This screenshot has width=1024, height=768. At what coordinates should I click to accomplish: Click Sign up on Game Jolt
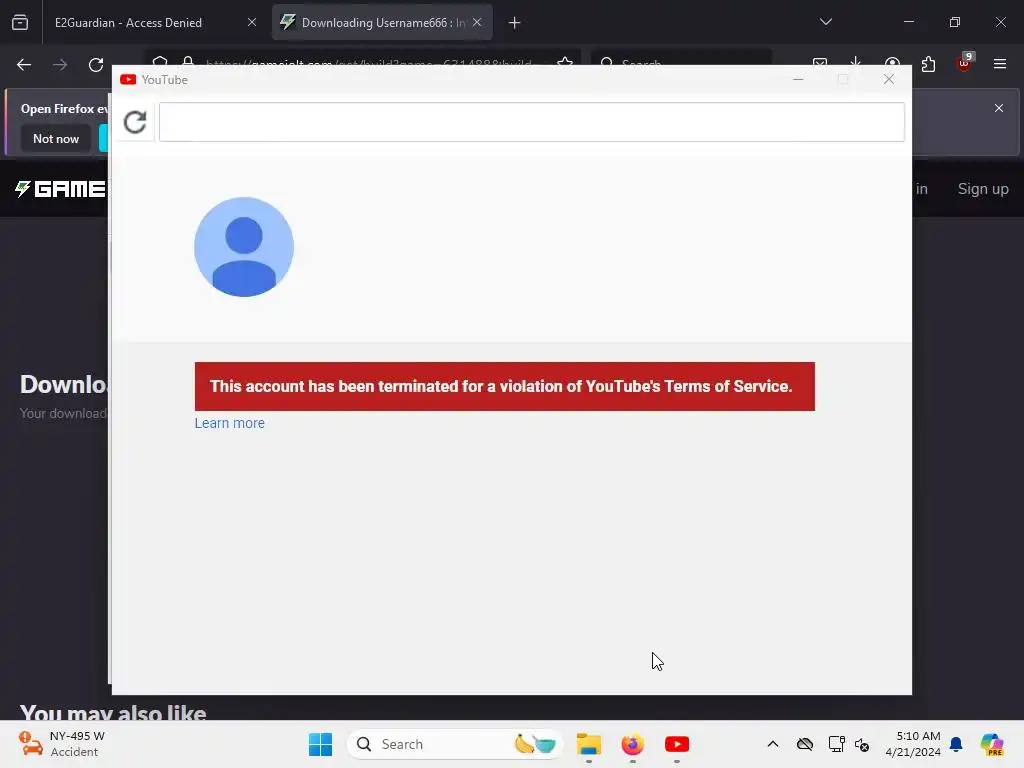[983, 189]
